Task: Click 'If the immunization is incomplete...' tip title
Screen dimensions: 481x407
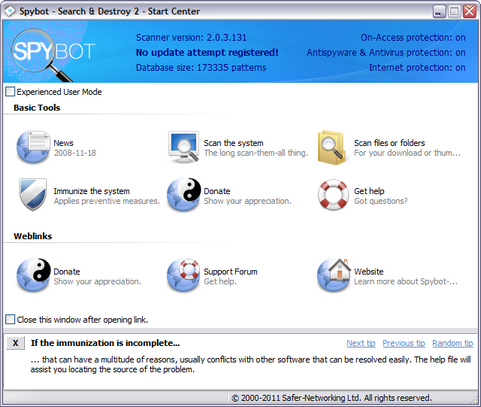Action: 105,343
